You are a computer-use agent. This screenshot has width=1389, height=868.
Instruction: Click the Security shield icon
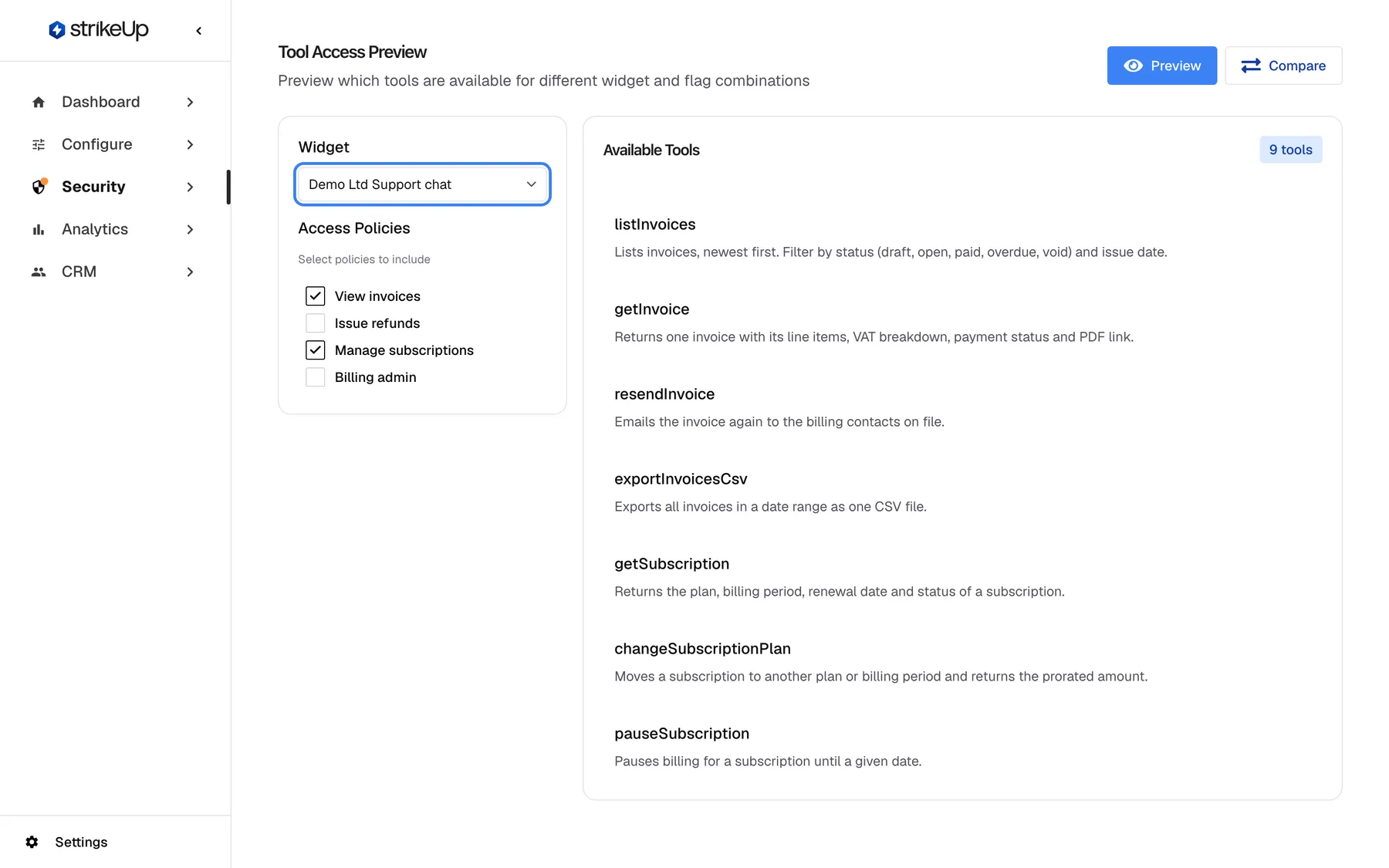tap(39, 187)
